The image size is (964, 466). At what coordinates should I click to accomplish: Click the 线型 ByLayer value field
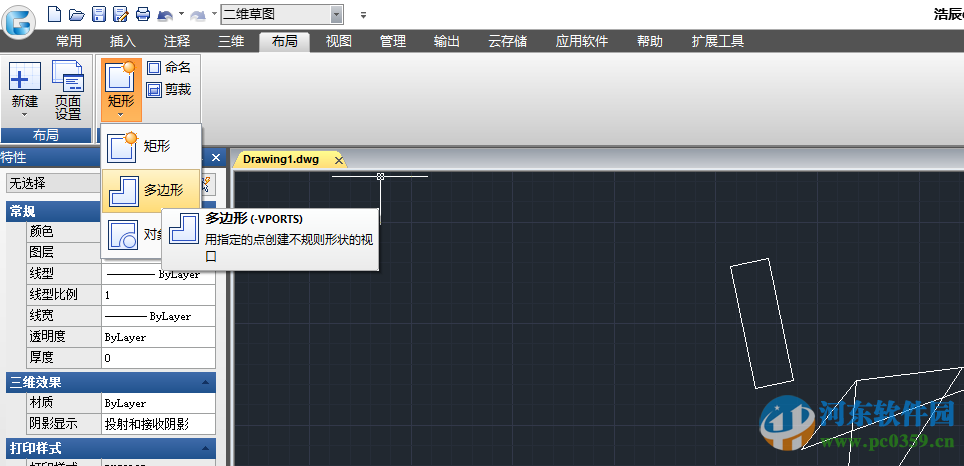(x=159, y=274)
